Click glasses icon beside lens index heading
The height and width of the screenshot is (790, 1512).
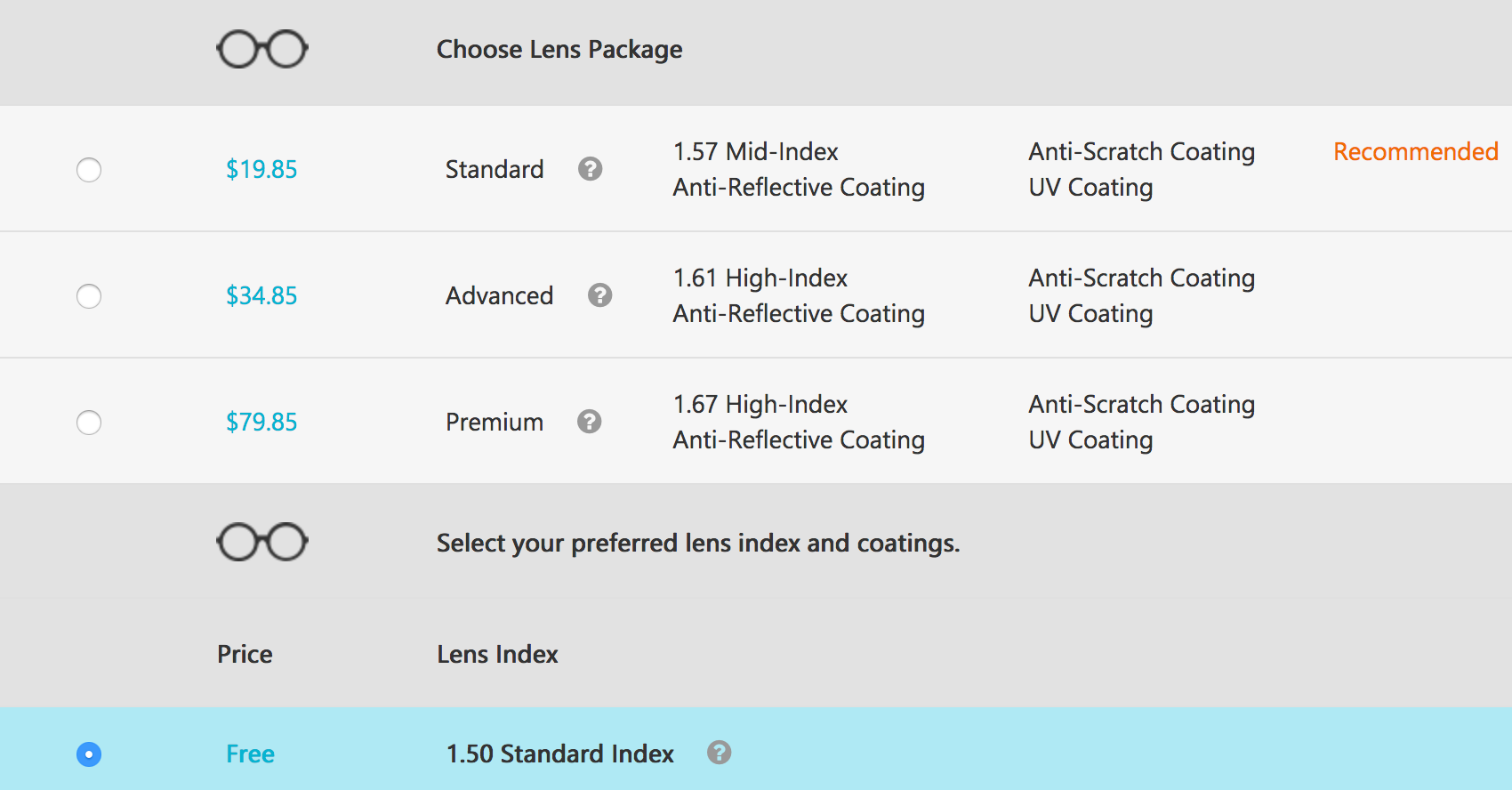[x=262, y=542]
